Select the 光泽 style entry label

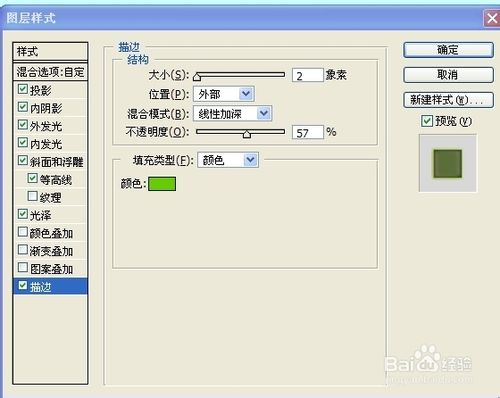(x=41, y=215)
